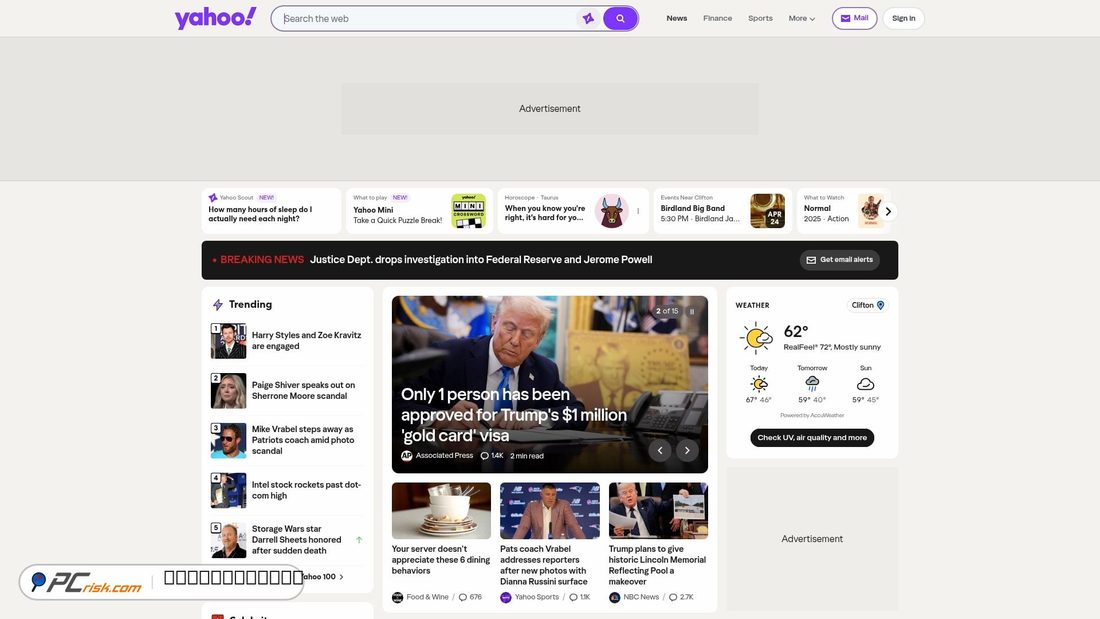Open the Birdland Big Band event thumbnail

pos(767,211)
